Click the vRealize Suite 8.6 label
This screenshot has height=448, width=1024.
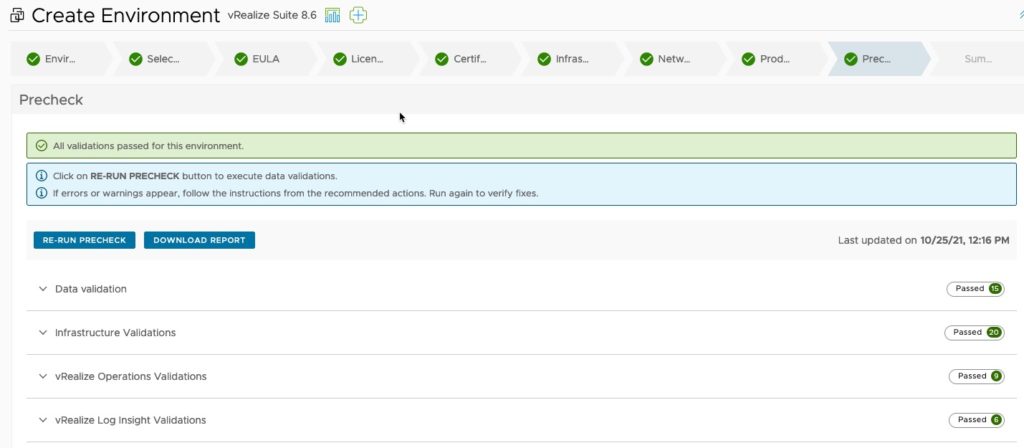272,15
